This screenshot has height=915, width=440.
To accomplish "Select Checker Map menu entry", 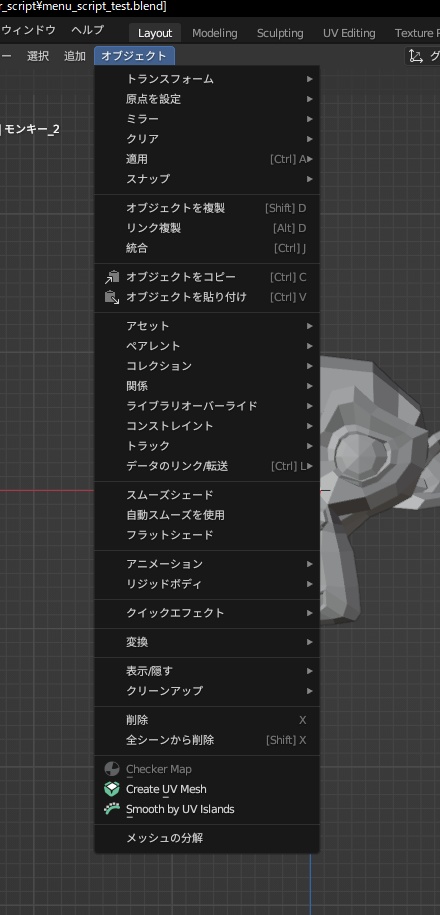I will [207, 769].
